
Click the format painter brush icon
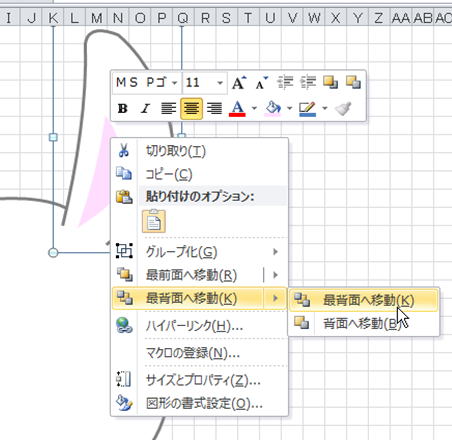point(343,108)
